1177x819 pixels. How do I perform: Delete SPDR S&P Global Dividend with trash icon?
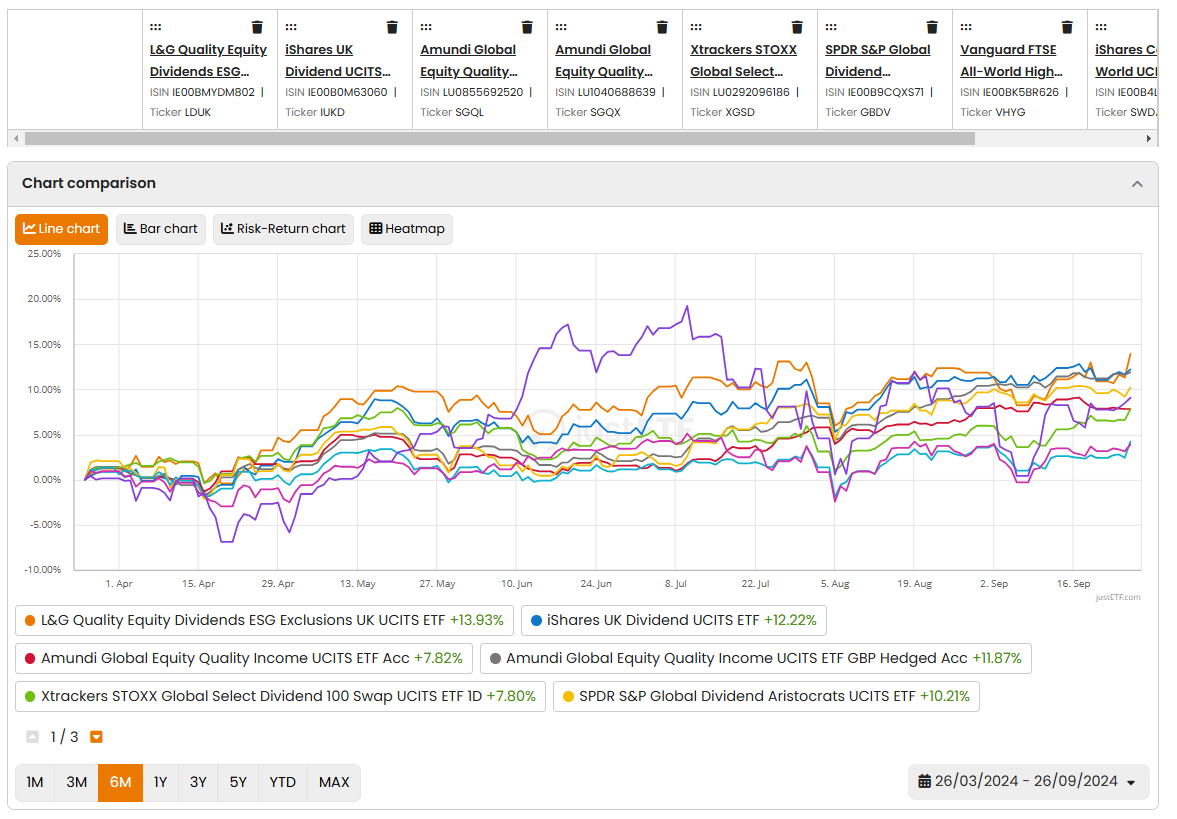932,28
